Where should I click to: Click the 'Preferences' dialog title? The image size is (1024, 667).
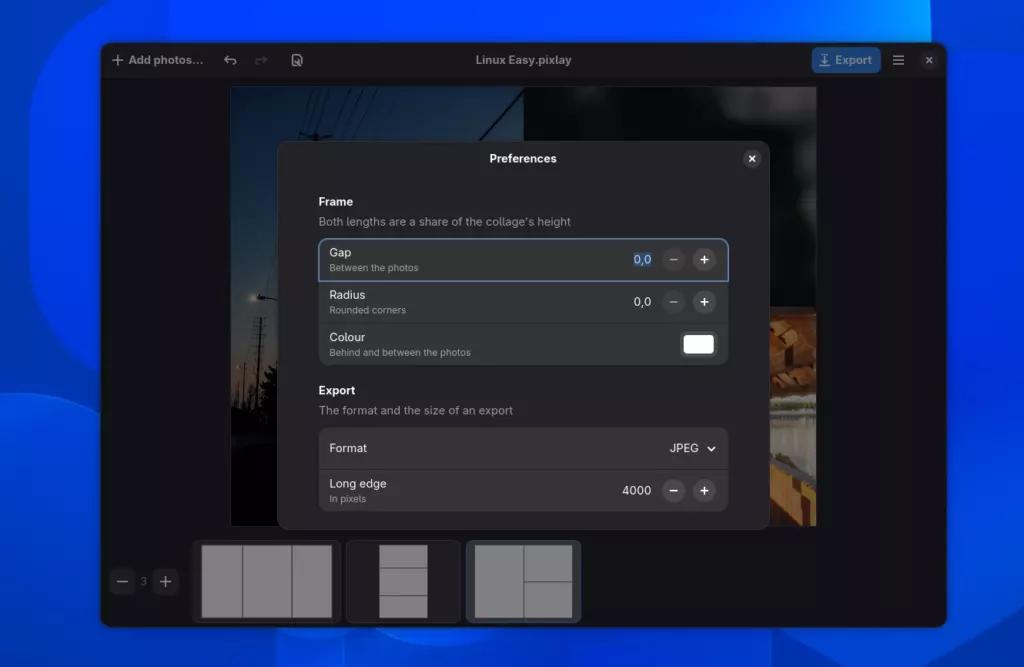pos(523,159)
